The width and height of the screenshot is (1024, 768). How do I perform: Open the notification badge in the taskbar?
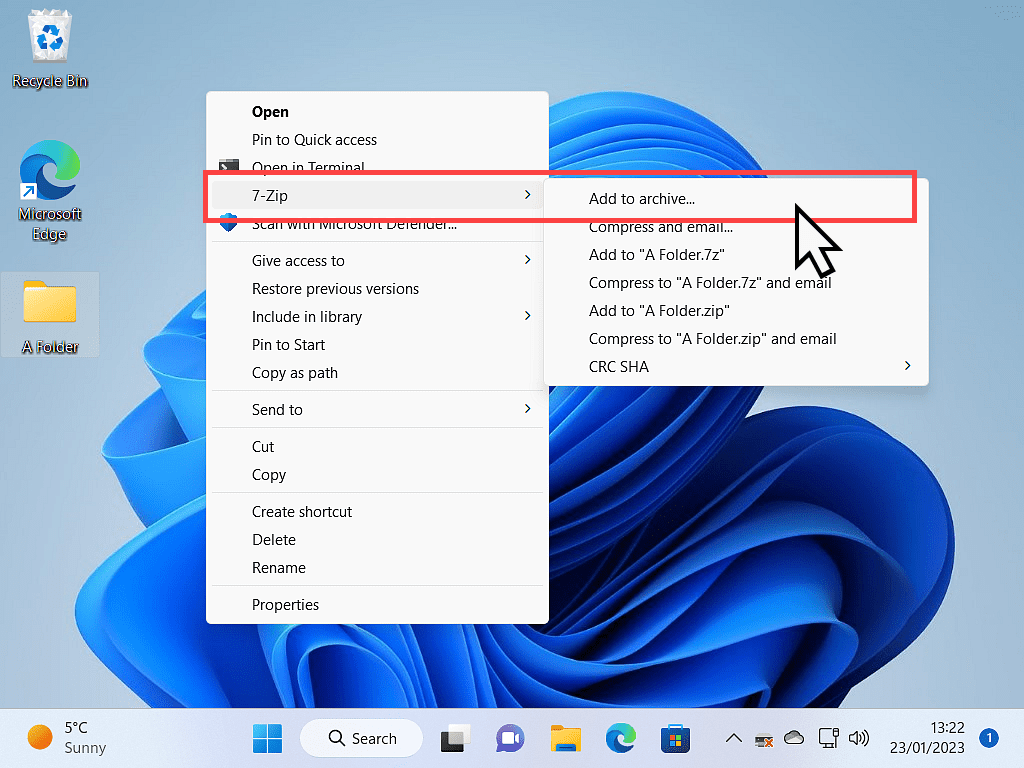(x=989, y=739)
